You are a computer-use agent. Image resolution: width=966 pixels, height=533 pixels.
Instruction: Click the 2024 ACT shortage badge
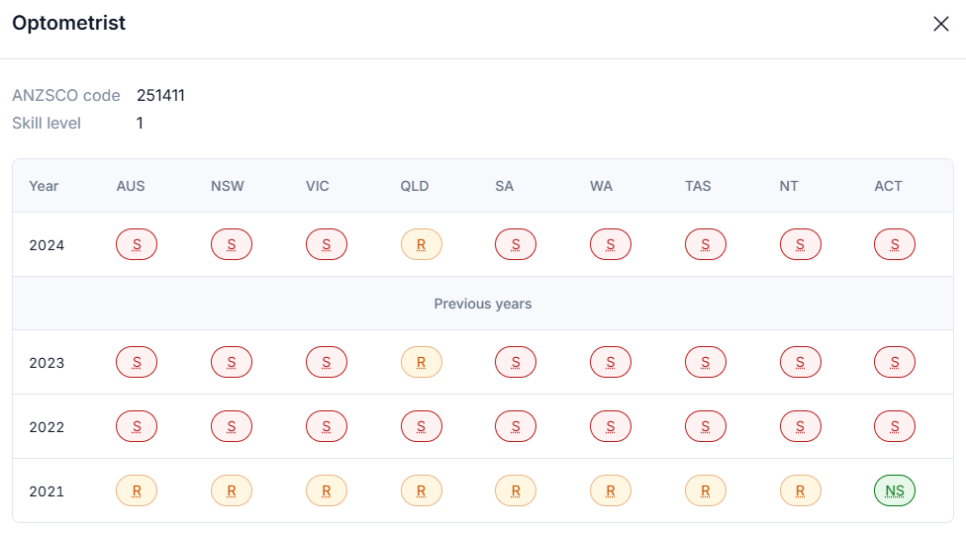coord(894,245)
